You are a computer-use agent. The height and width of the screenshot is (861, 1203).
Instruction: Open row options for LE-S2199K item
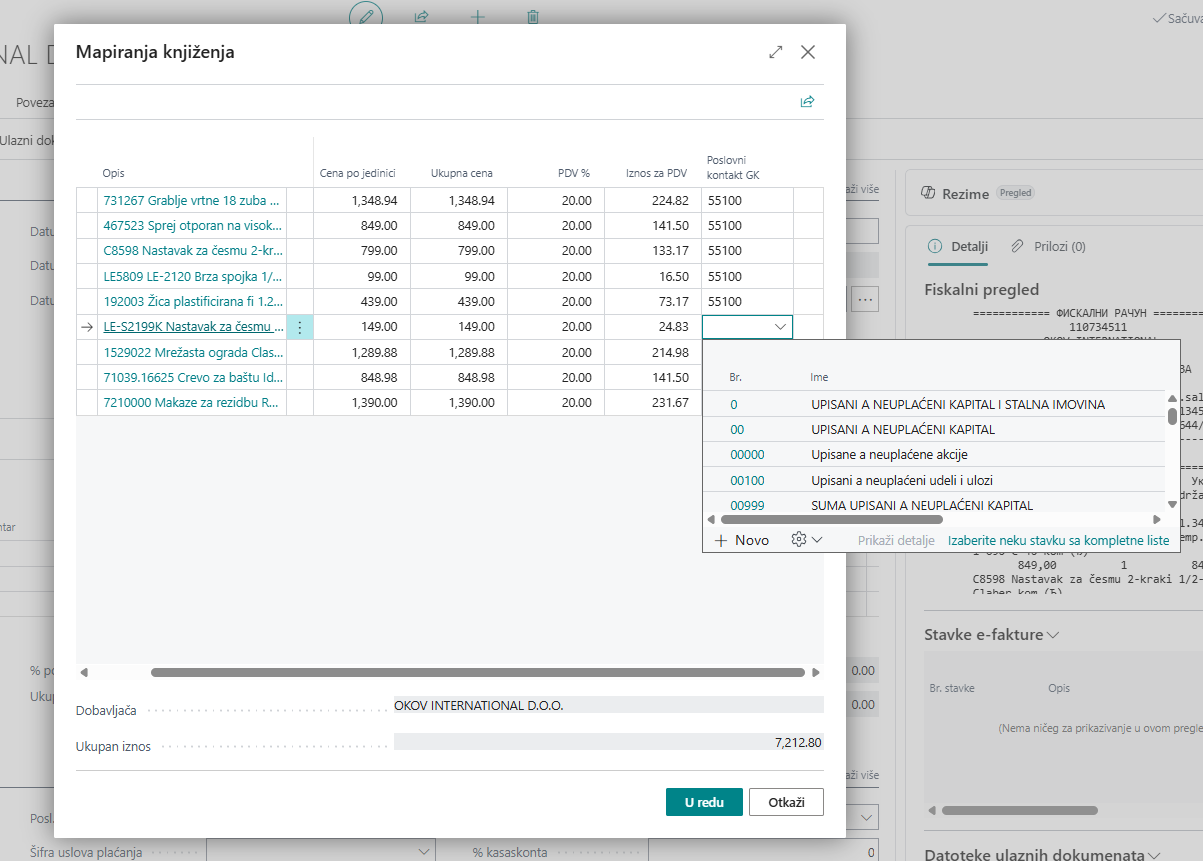[x=300, y=327]
